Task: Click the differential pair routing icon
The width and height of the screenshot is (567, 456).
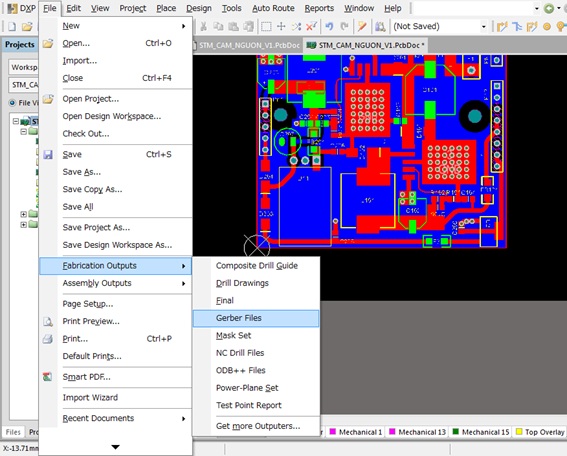Action: tap(517, 26)
